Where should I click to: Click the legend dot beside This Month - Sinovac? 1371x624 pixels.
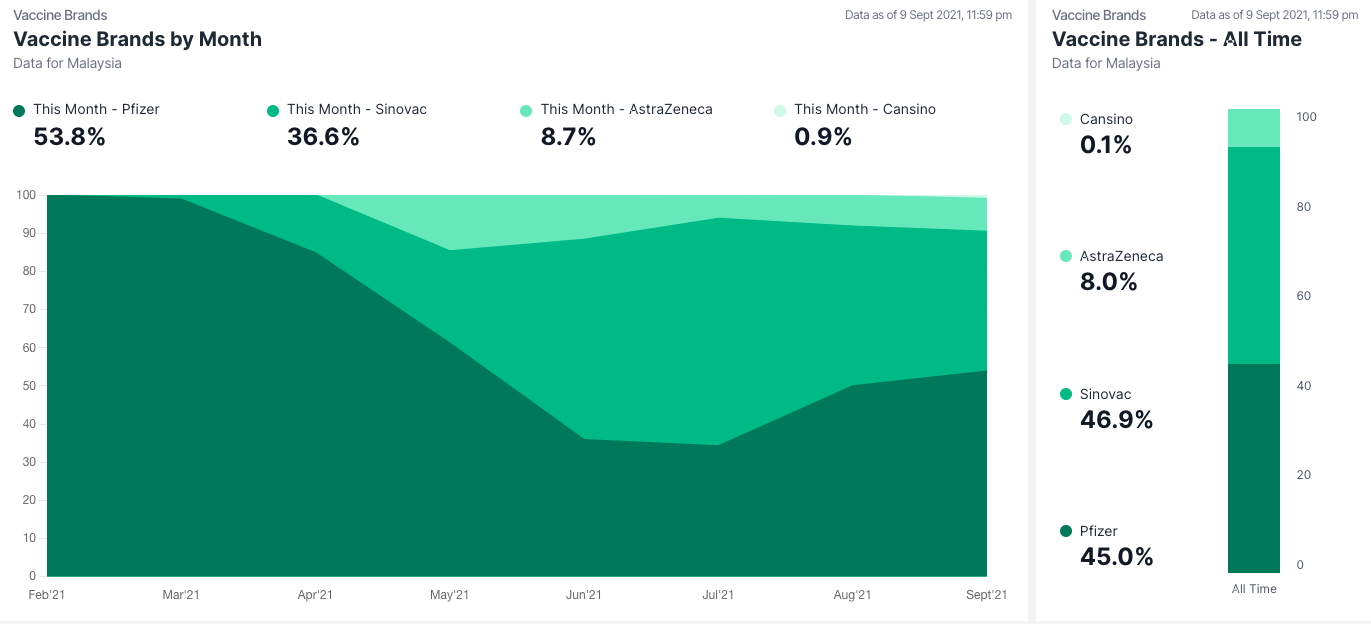tap(273, 111)
